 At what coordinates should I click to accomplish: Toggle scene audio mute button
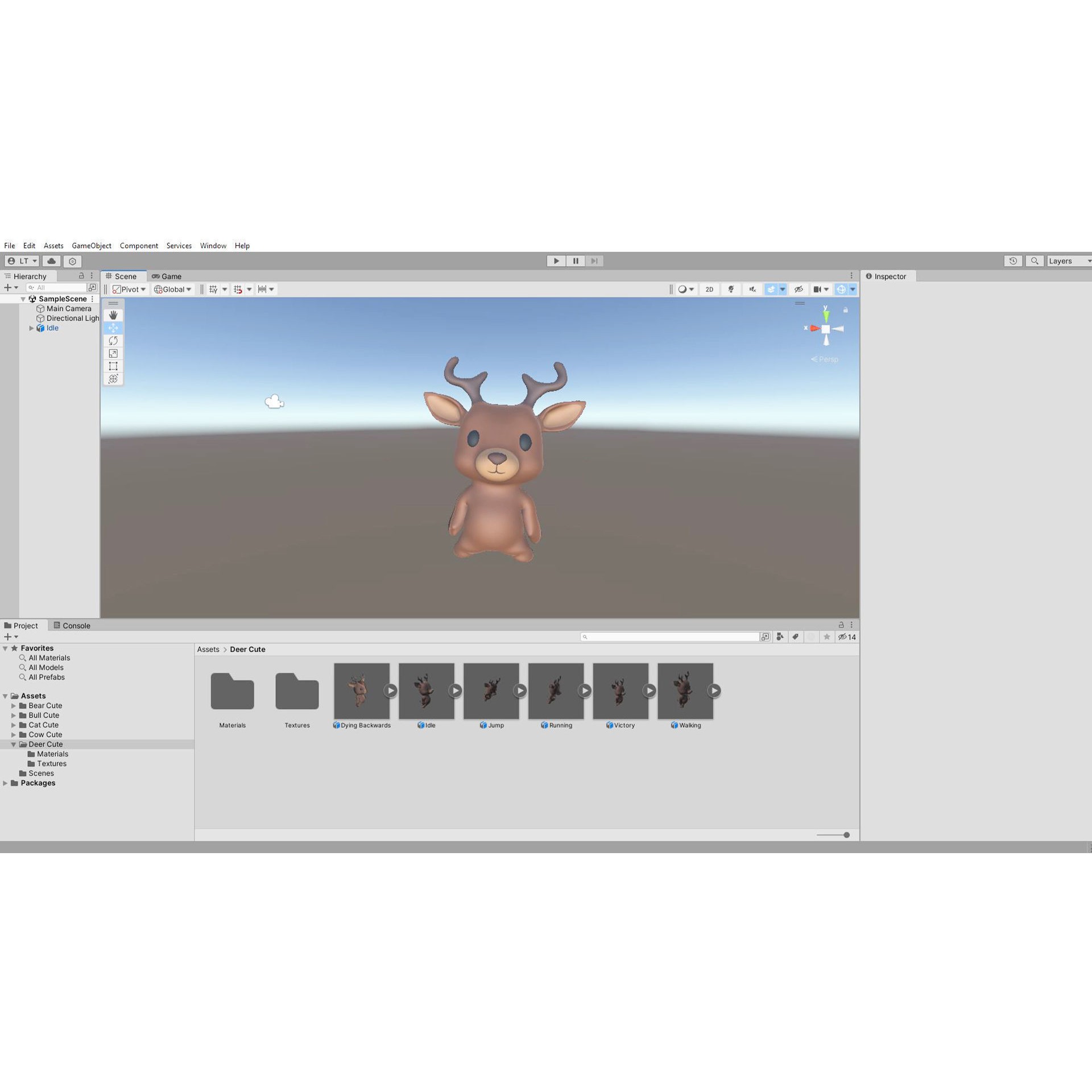pyautogui.click(x=752, y=289)
